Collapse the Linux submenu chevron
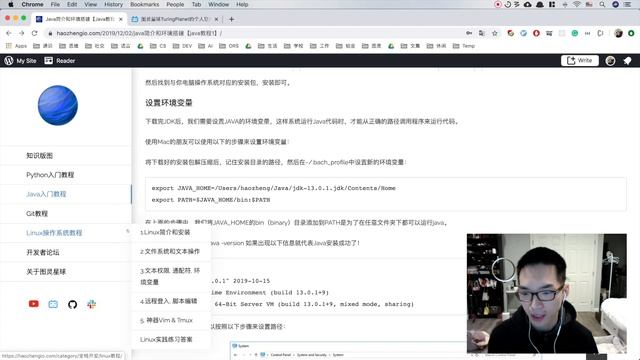The image size is (640, 360). click(x=127, y=231)
